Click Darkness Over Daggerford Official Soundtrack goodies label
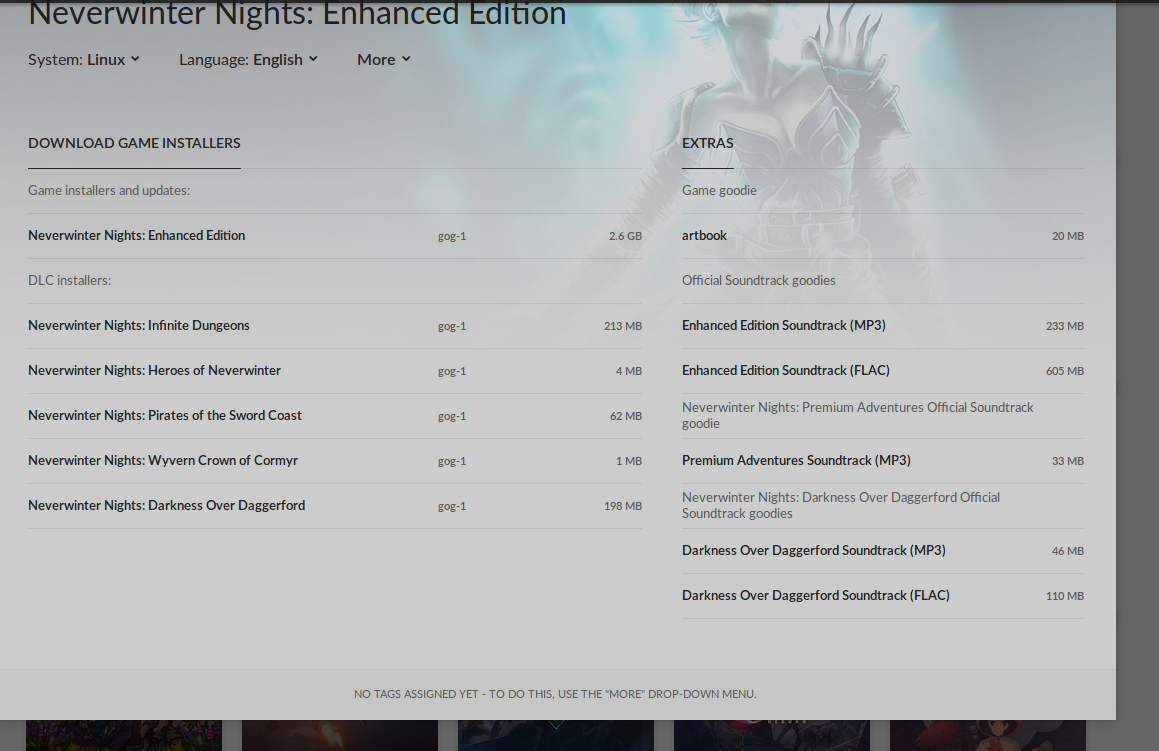The height and width of the screenshot is (751, 1159). click(841, 506)
